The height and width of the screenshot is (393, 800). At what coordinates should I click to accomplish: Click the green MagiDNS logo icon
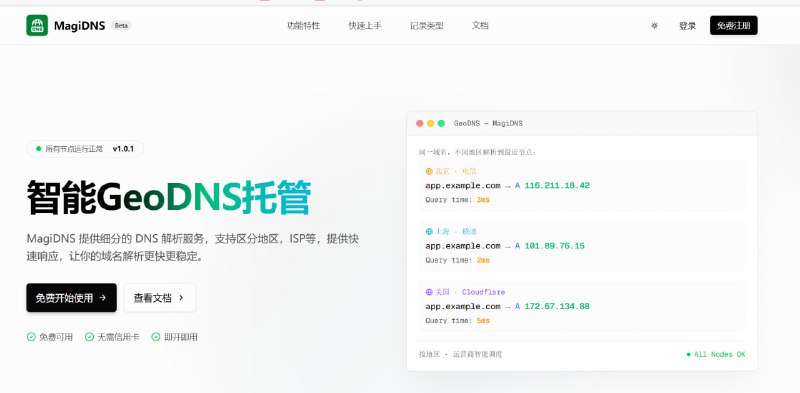(37, 26)
